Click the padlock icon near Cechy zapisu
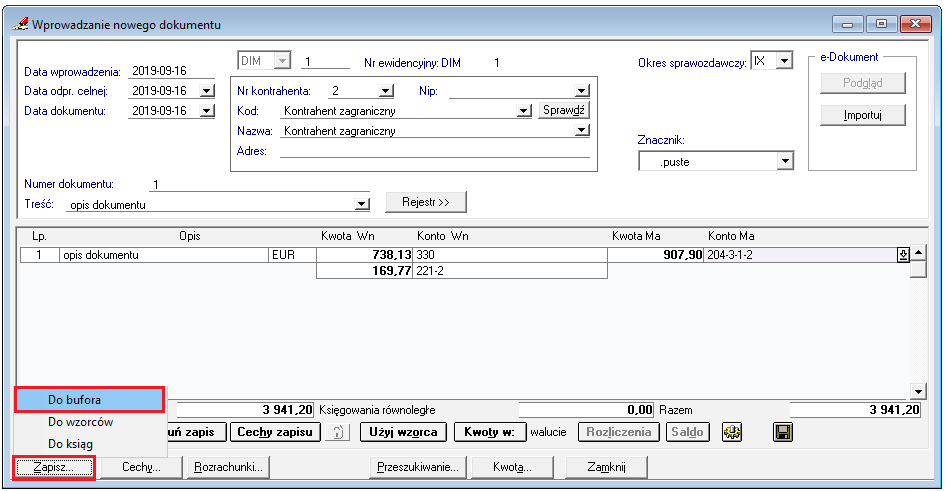 click(338, 432)
